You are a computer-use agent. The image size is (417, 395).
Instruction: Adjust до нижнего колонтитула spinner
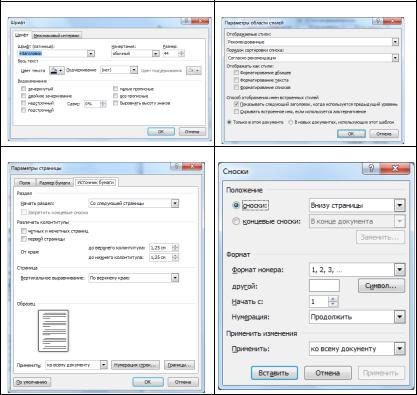[175, 257]
